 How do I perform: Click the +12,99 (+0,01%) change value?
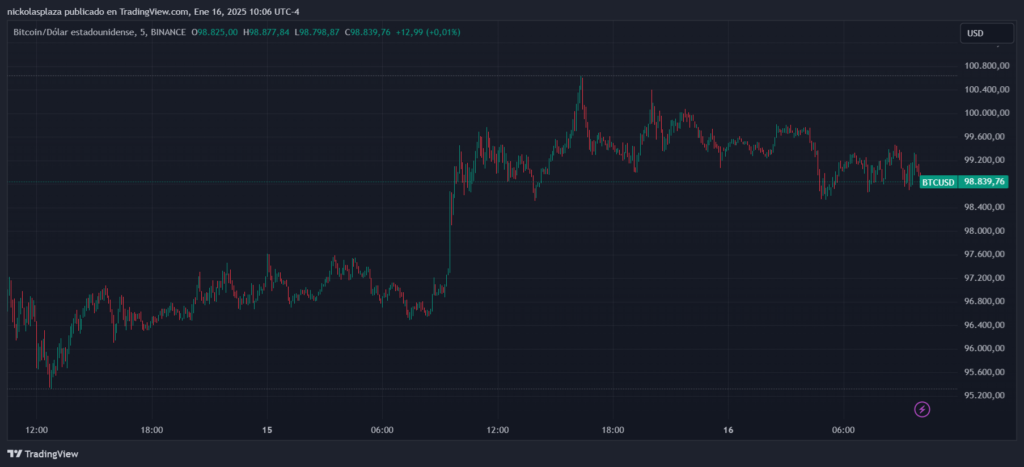click(x=429, y=33)
